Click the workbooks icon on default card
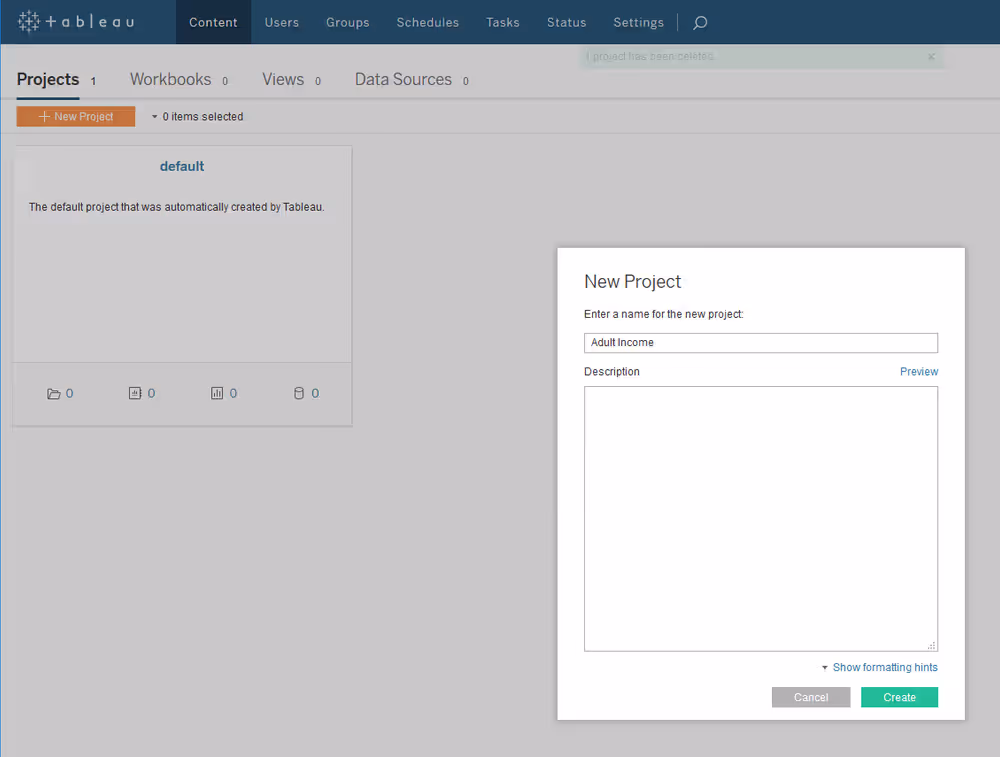Image resolution: width=1000 pixels, height=757 pixels. coord(135,394)
